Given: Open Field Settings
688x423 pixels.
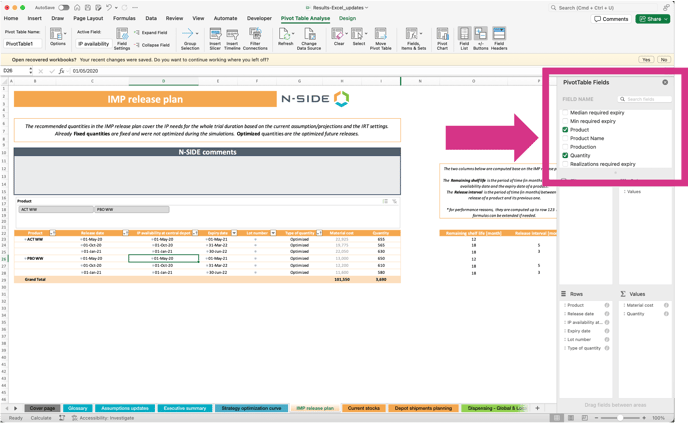Looking at the screenshot, I should click(x=122, y=39).
